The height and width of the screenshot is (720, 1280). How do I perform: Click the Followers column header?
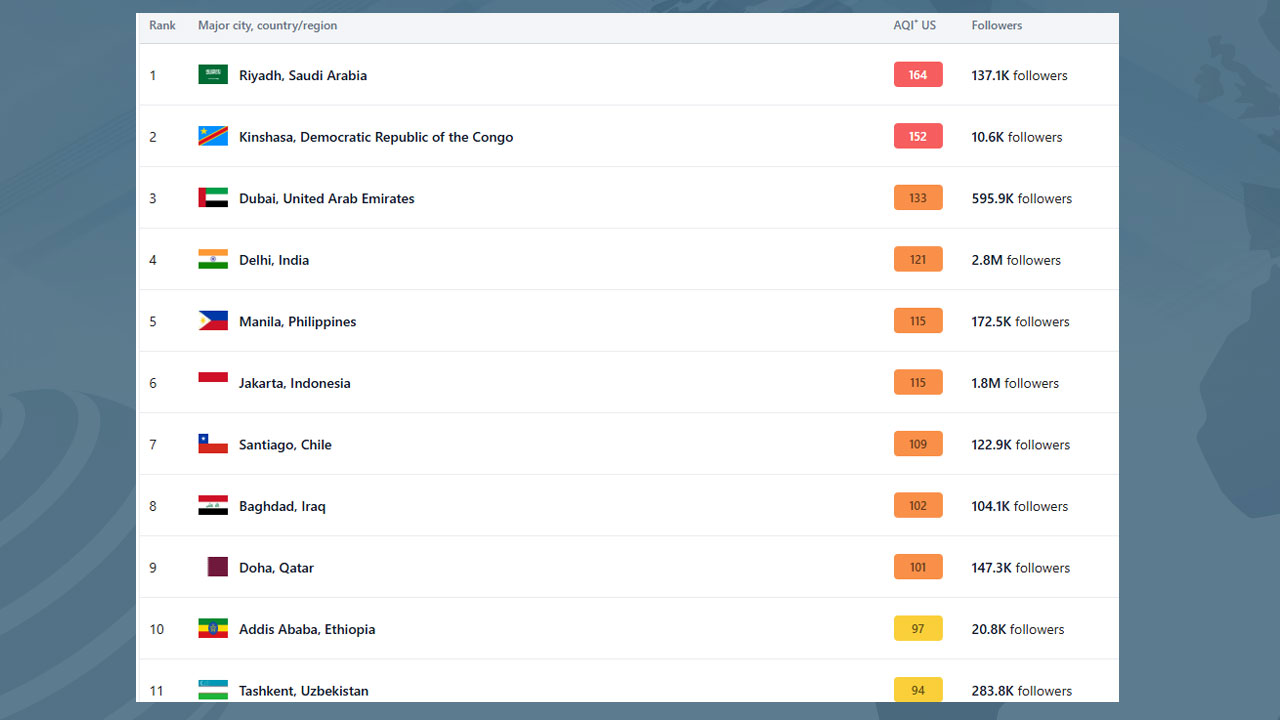pos(996,26)
